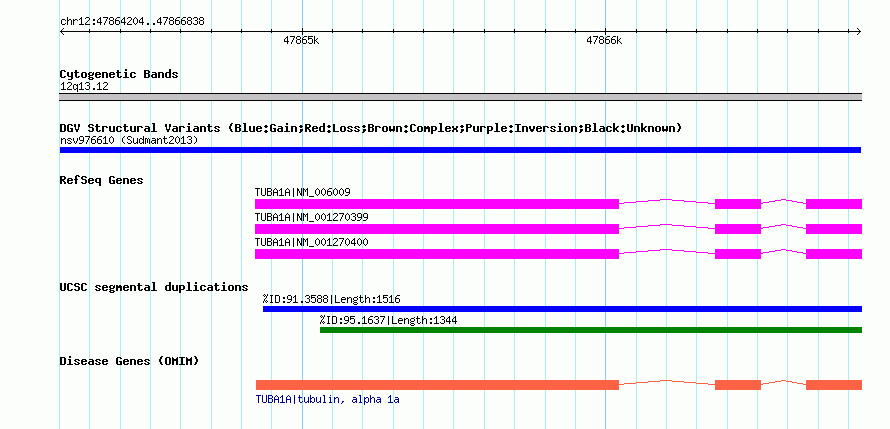Select the Cytogenetic Bands track title
Image resolution: width=890 pixels, height=429 pixels.
click(x=119, y=74)
